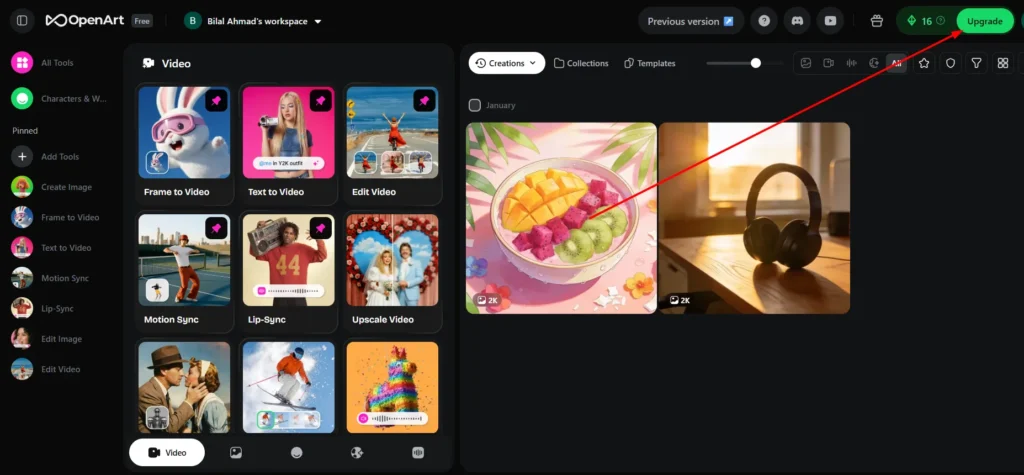Filter creations by video type icon
Image resolution: width=1024 pixels, height=475 pixels.
point(829,63)
